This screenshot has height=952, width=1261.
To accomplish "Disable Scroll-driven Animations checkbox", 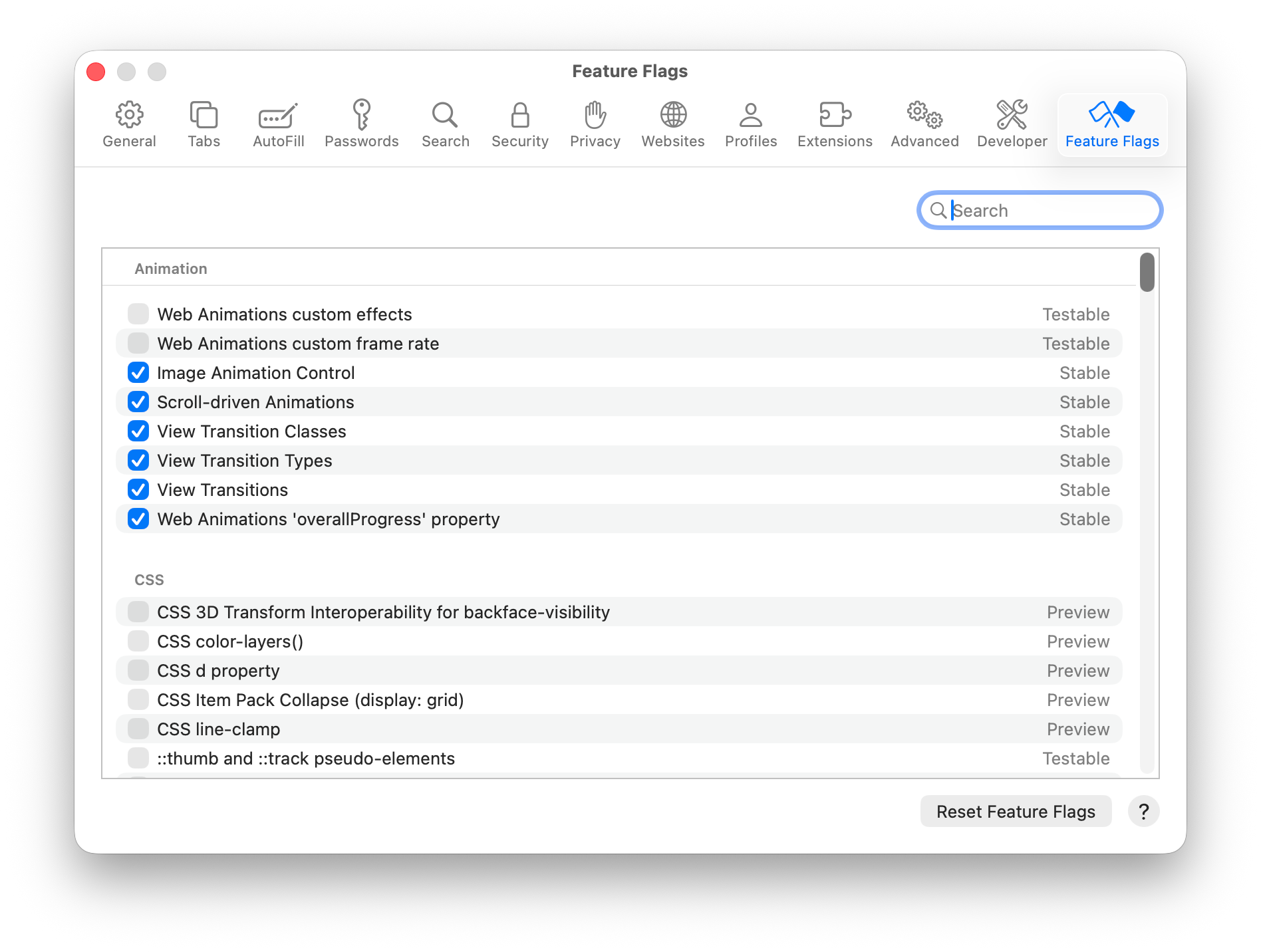I will tap(138, 402).
